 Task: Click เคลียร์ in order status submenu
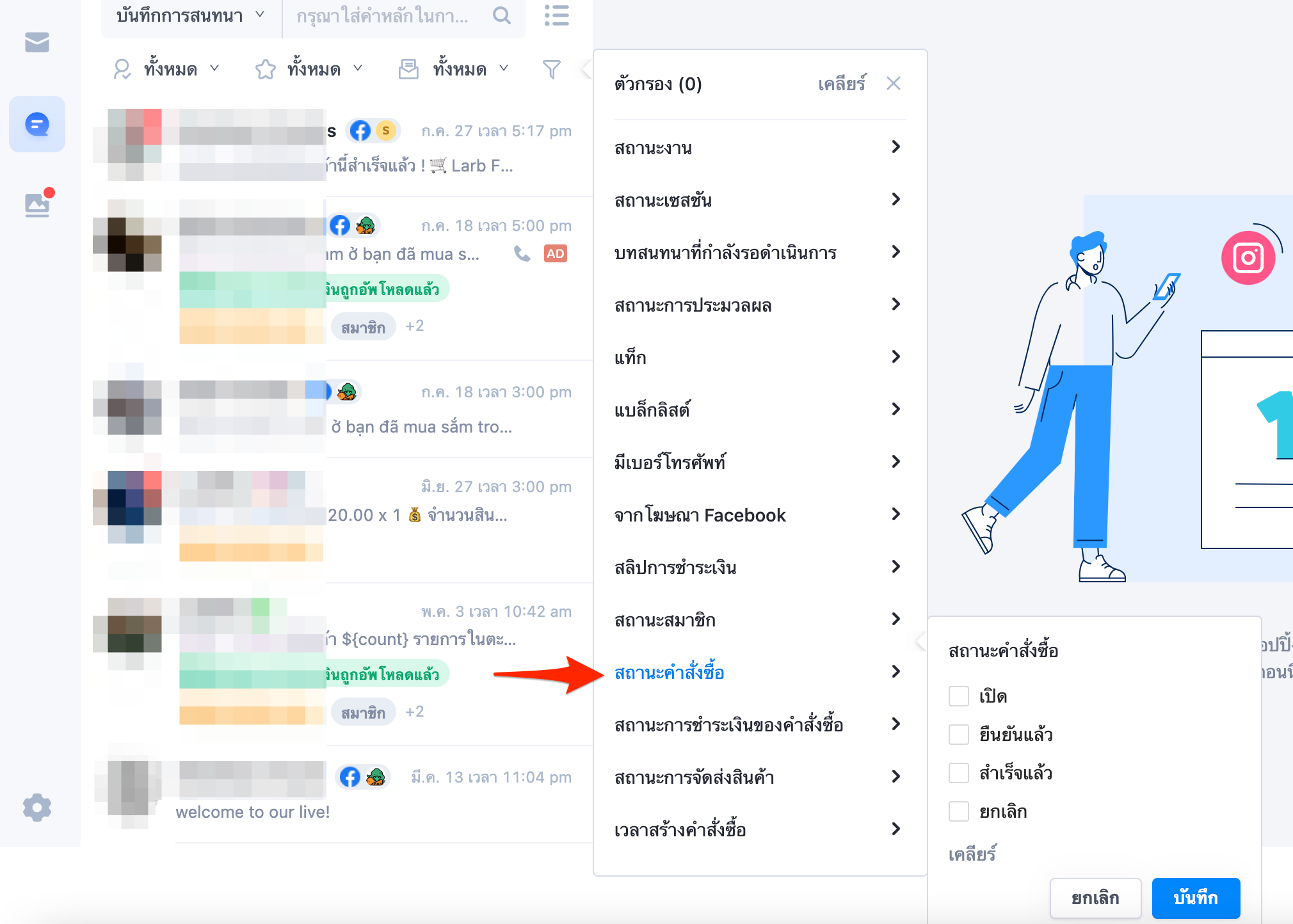pyautogui.click(x=972, y=854)
